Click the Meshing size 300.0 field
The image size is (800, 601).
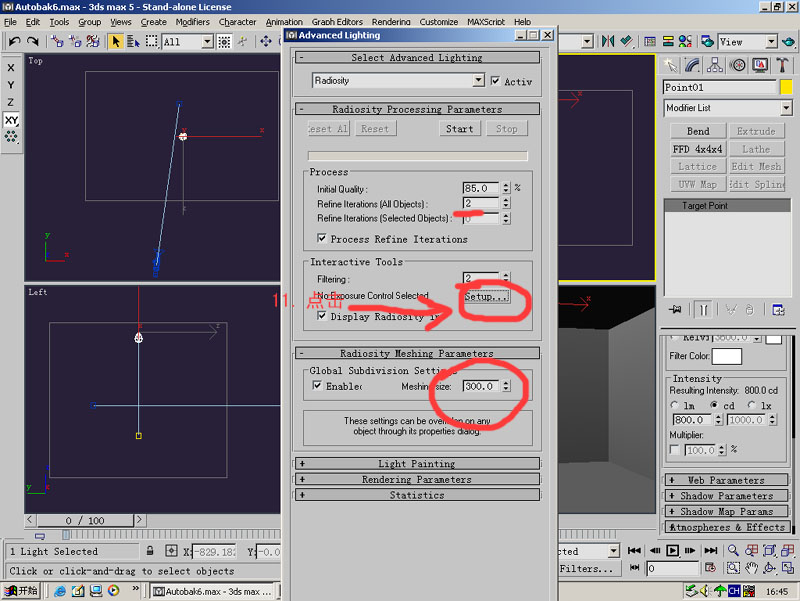[481, 386]
